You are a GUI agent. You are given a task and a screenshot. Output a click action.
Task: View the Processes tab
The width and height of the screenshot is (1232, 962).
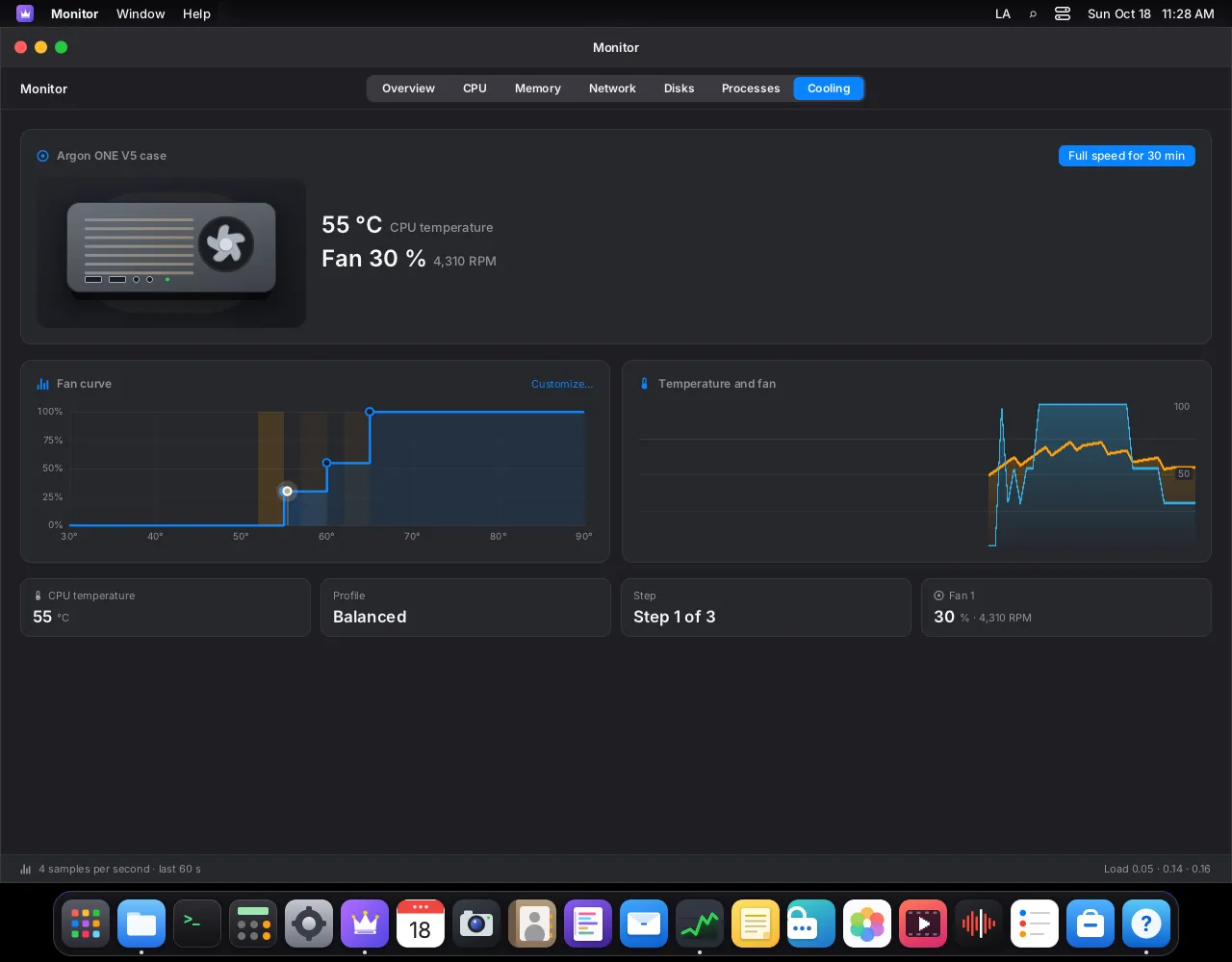751,89
